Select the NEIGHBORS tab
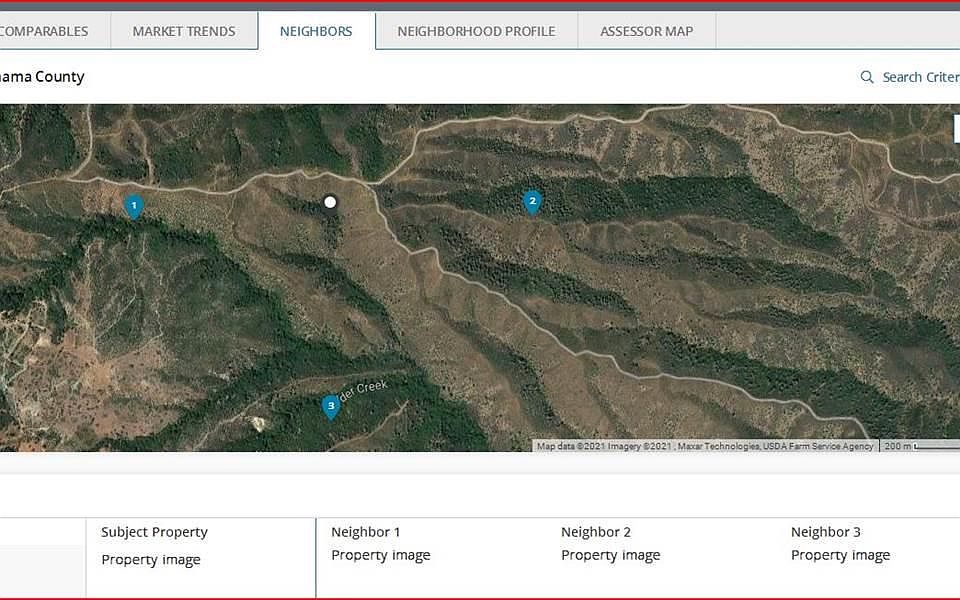The height and width of the screenshot is (600, 960). pos(316,31)
